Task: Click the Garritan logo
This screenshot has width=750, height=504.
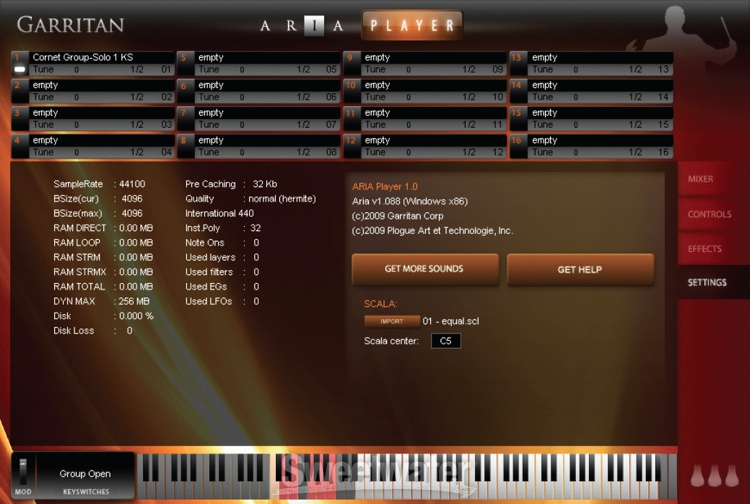Action: point(70,25)
